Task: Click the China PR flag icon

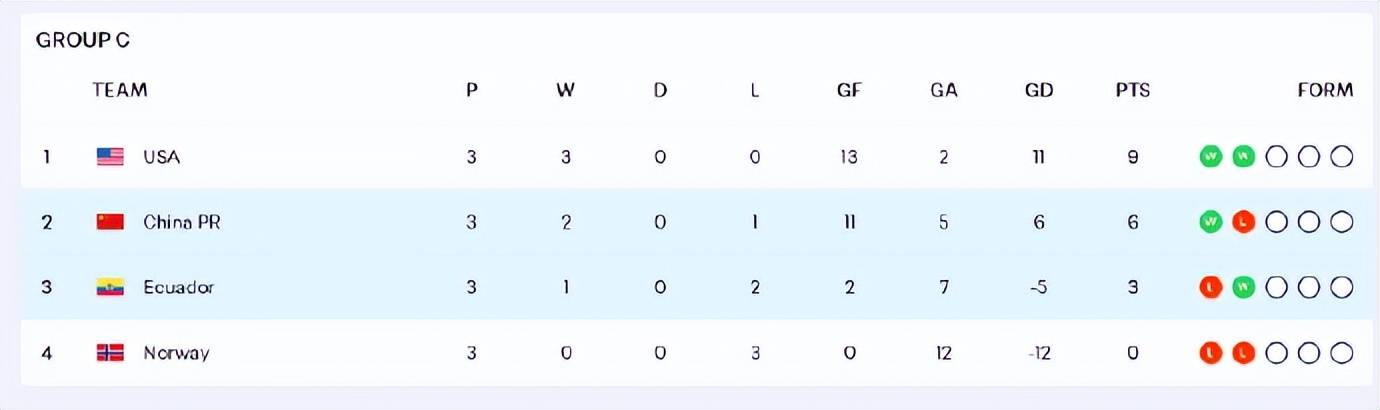Action: pyautogui.click(x=110, y=222)
